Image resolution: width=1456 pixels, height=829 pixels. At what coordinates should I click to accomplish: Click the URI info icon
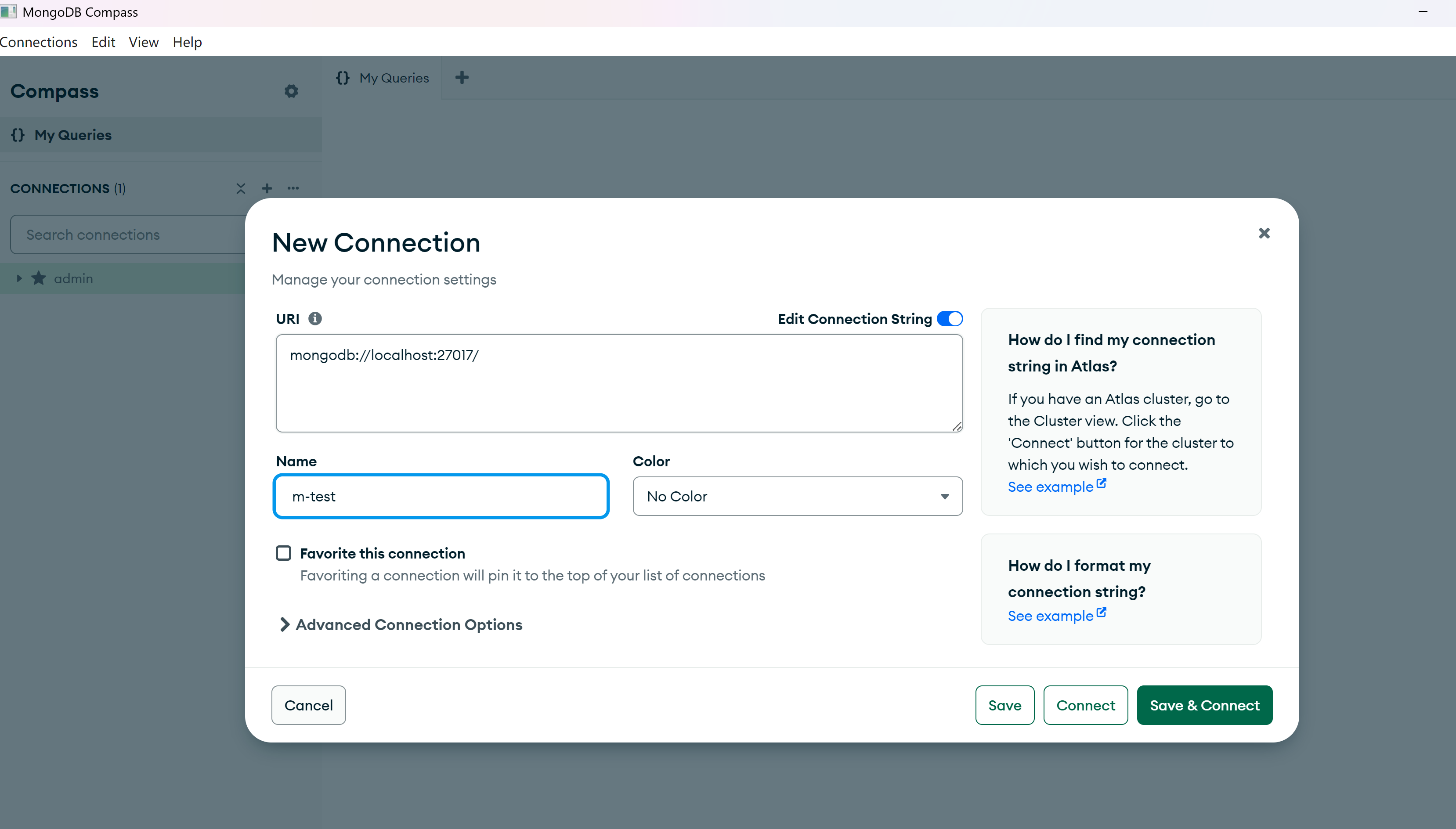pos(315,318)
